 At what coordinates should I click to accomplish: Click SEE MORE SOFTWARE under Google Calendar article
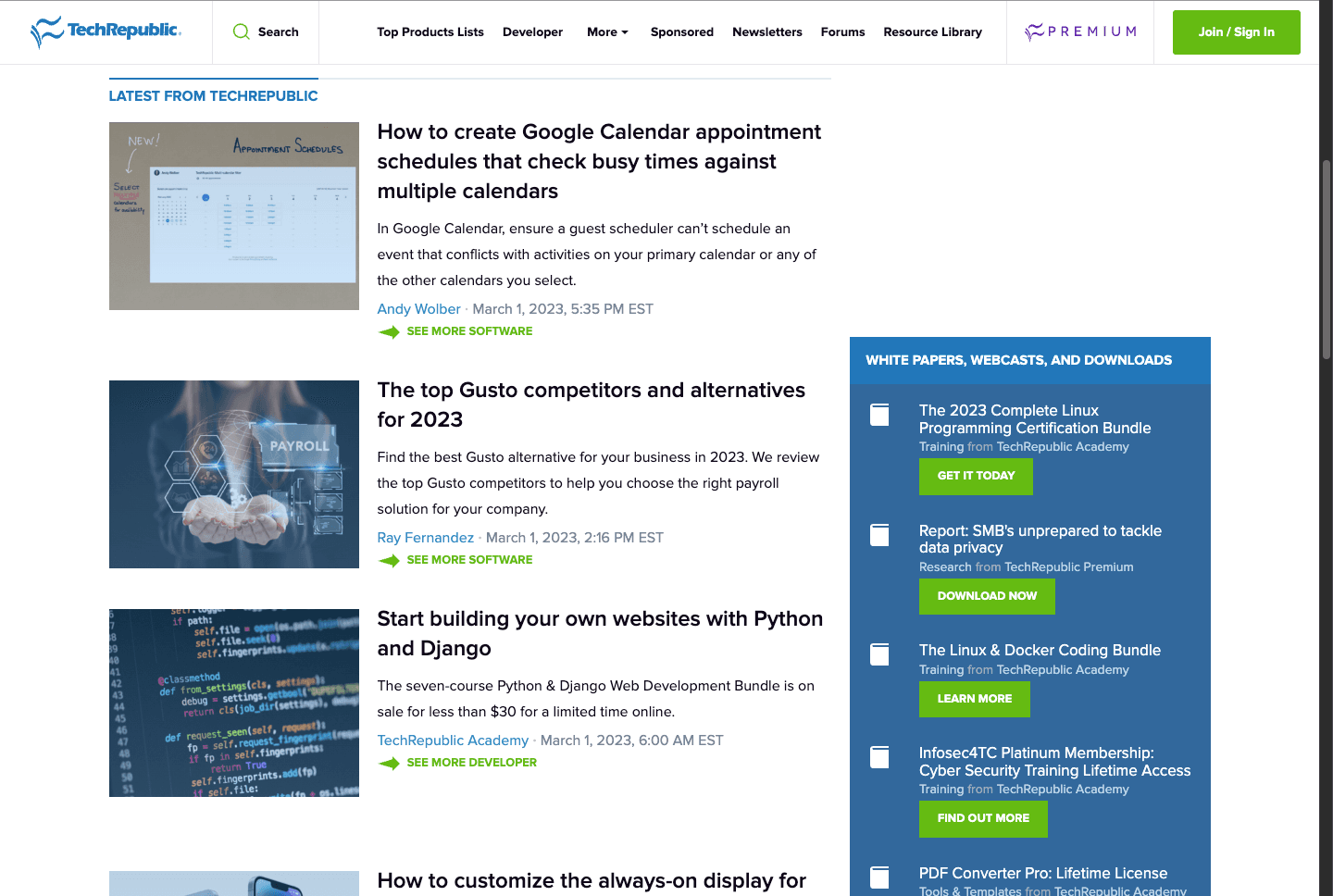(469, 331)
